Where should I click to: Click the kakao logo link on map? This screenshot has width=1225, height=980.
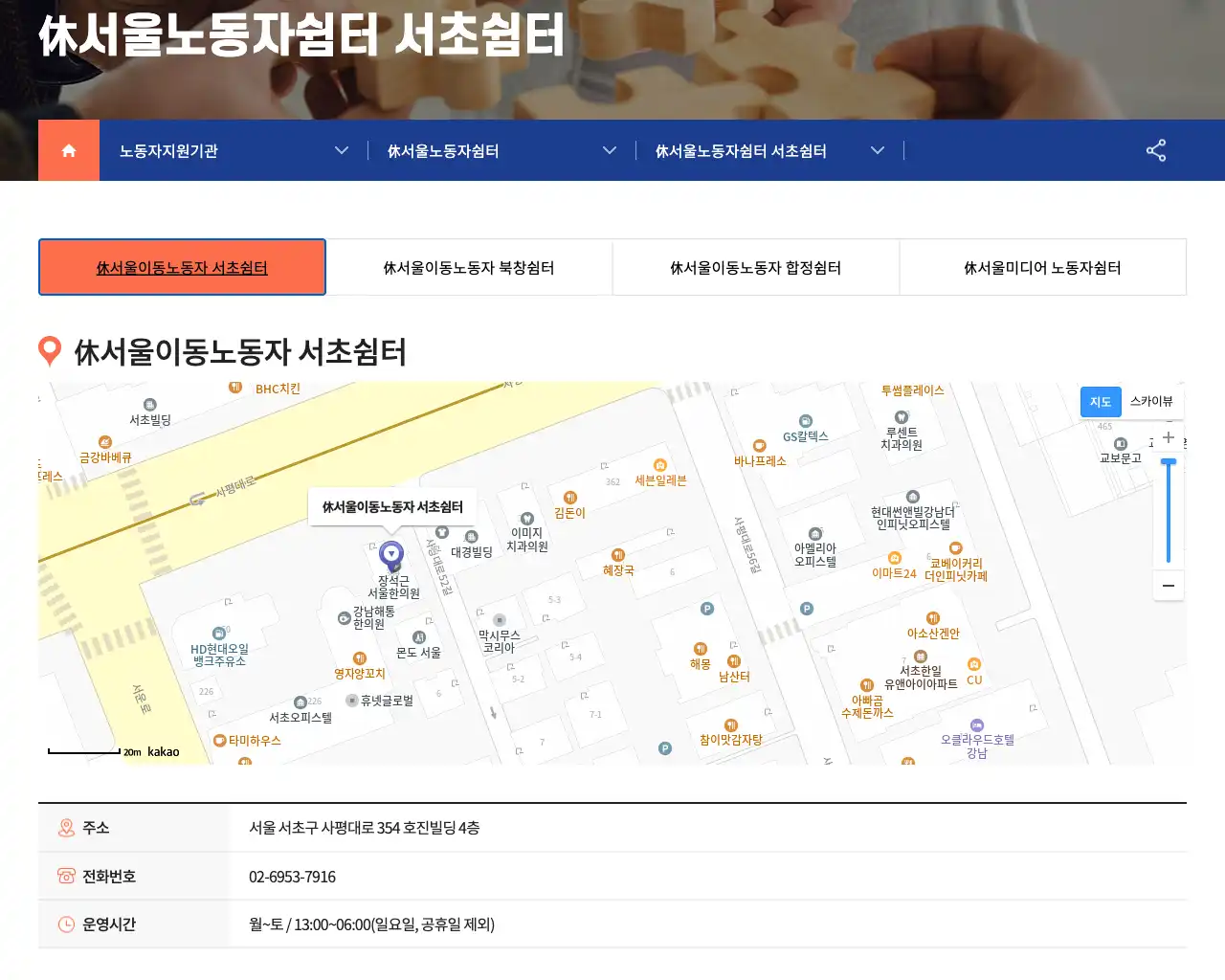pos(164,751)
